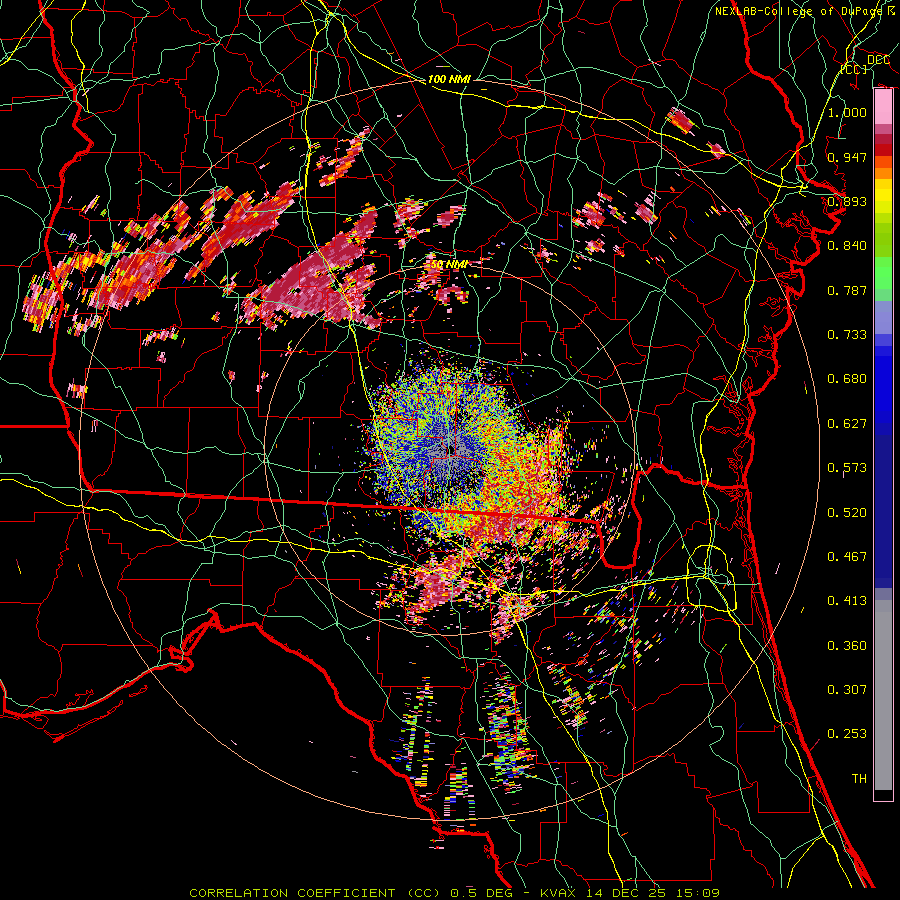
Task: Select the 1.000 legend value
Action: (847, 112)
